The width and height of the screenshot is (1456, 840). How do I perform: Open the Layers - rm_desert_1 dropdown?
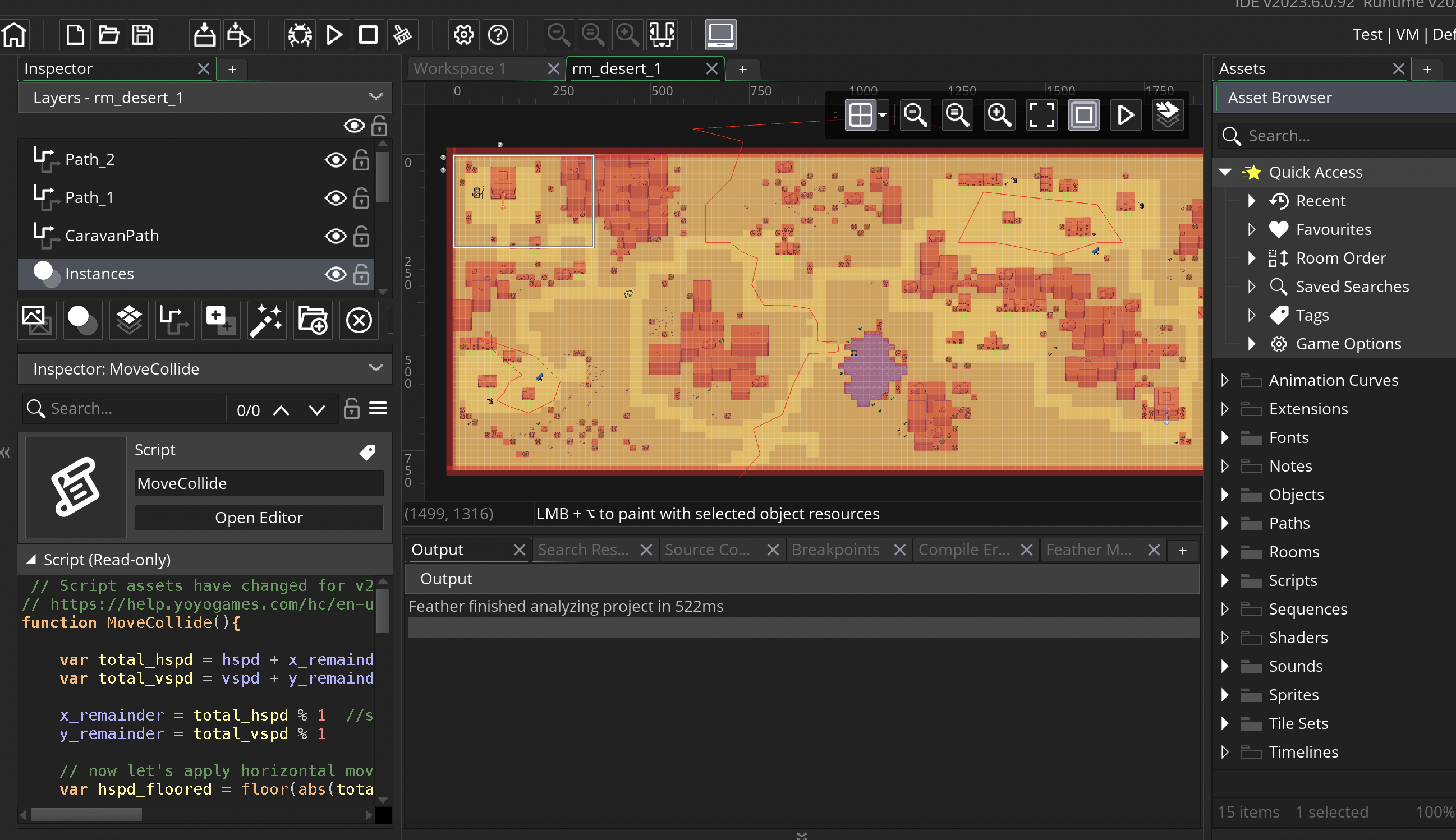(376, 97)
